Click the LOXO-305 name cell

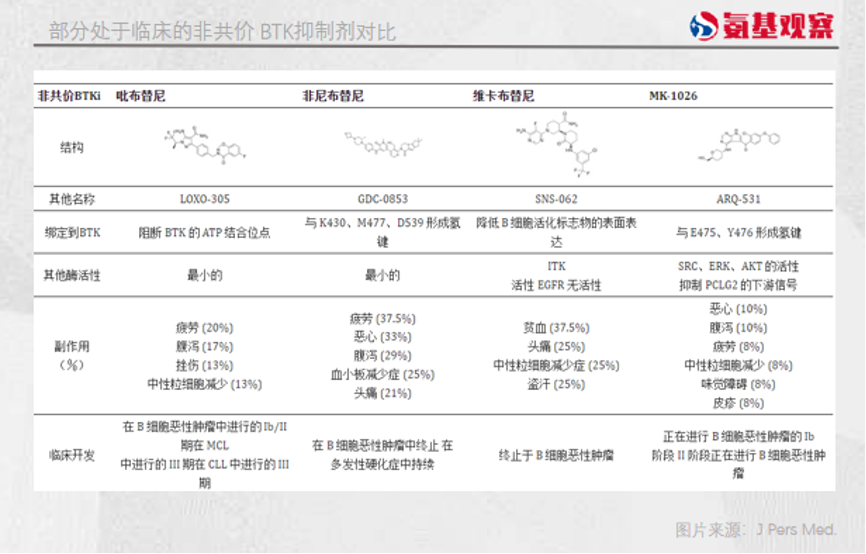[203, 199]
